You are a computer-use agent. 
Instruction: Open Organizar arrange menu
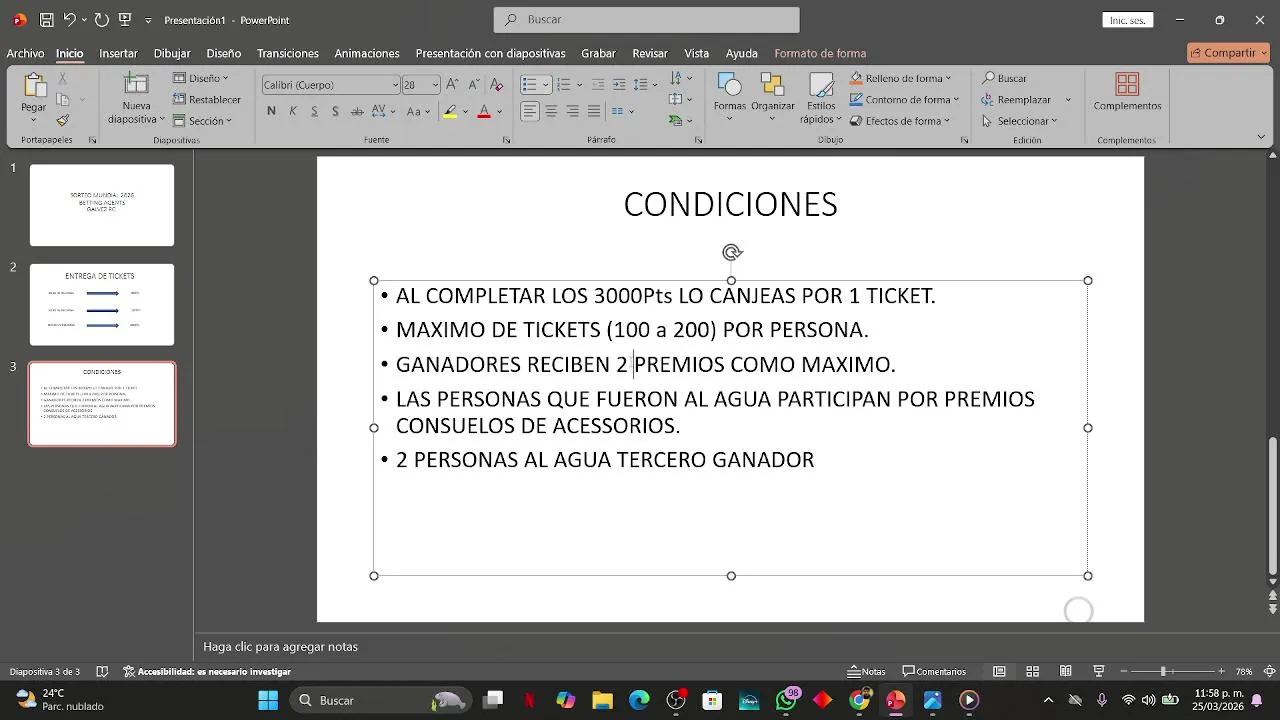[x=772, y=97]
